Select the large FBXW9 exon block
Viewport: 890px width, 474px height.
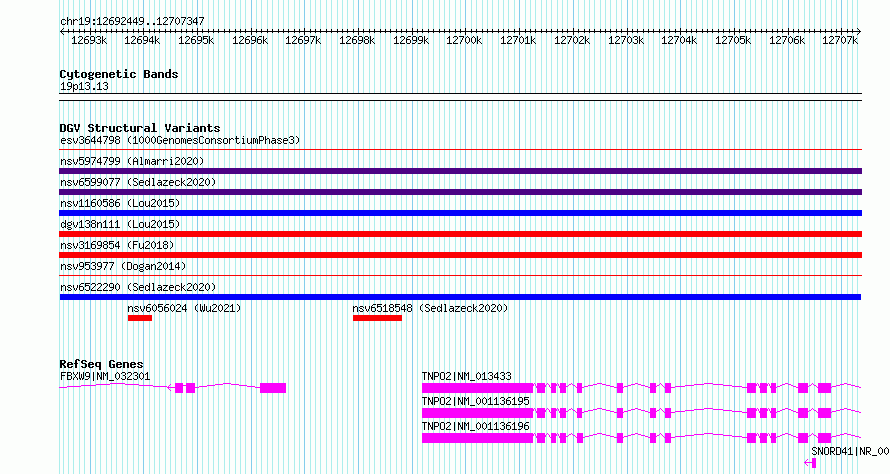tap(273, 388)
